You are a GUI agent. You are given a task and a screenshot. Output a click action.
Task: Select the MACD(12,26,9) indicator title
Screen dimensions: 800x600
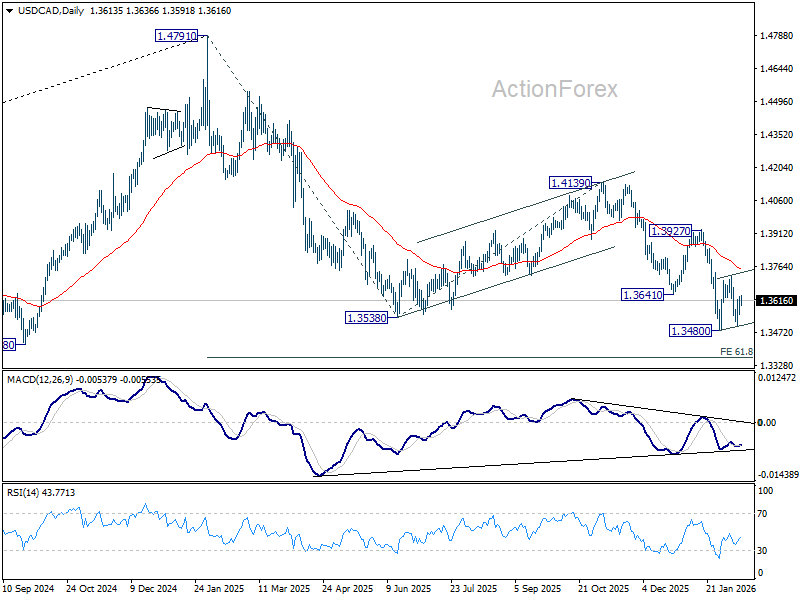tap(40, 380)
